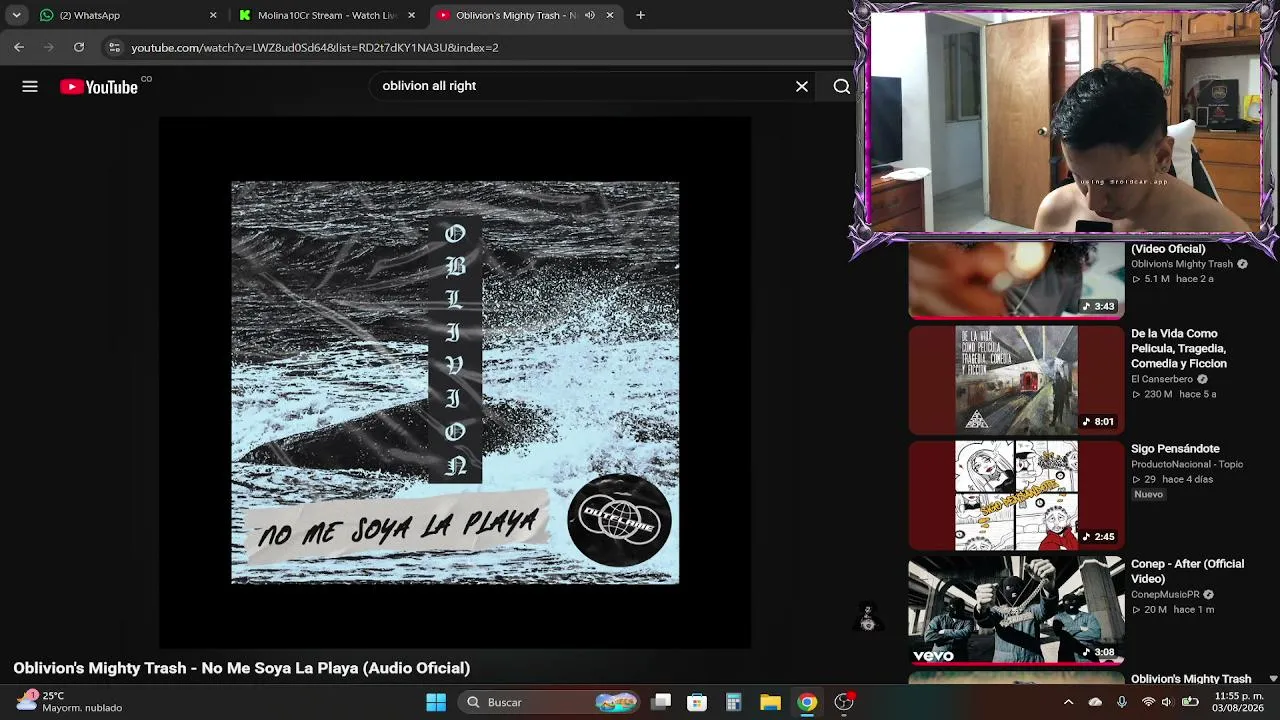This screenshot has width=1280, height=720.
Task: Open Task View on the taskbar
Action: (x=661, y=702)
